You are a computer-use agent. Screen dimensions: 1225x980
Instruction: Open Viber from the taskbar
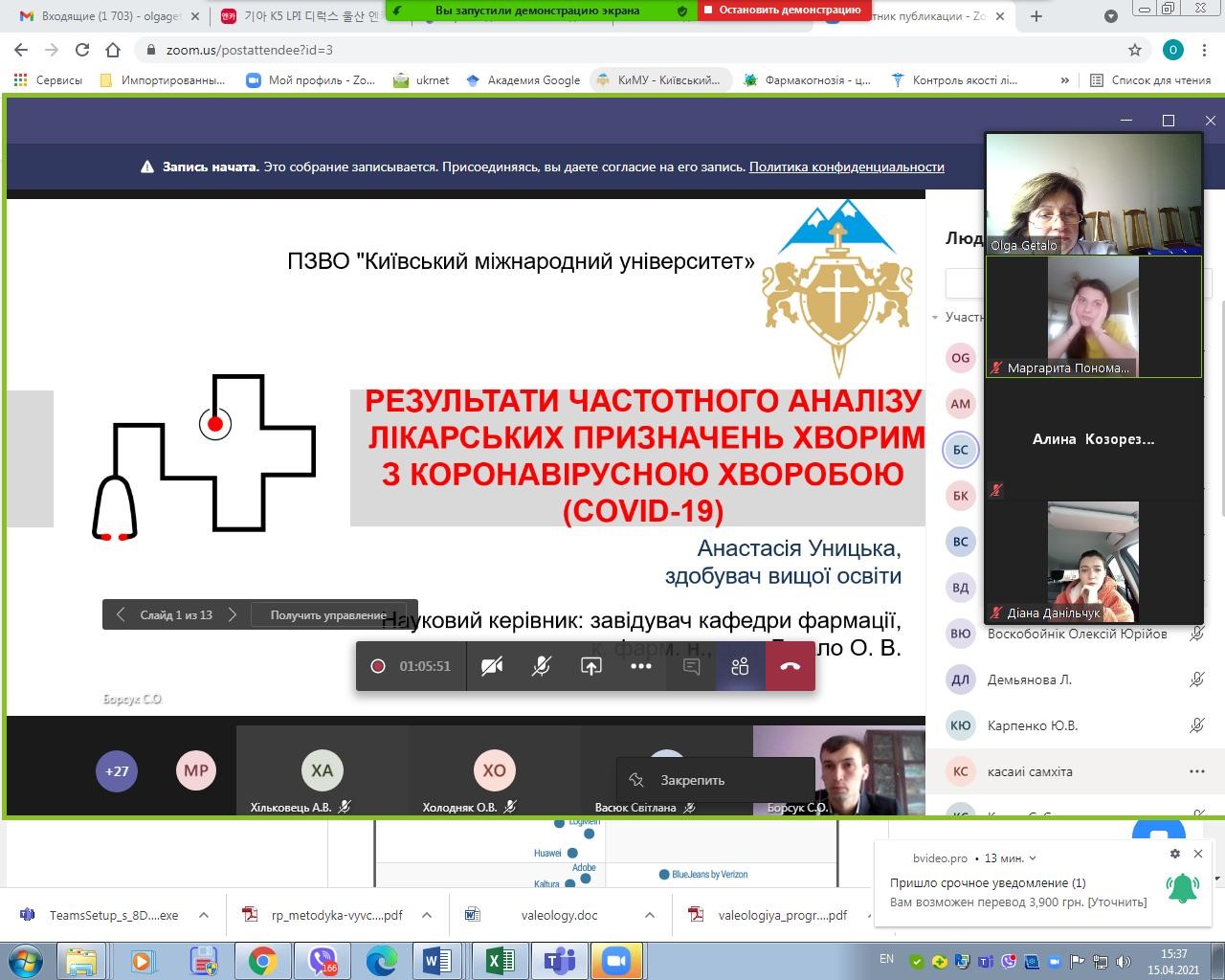point(323,960)
